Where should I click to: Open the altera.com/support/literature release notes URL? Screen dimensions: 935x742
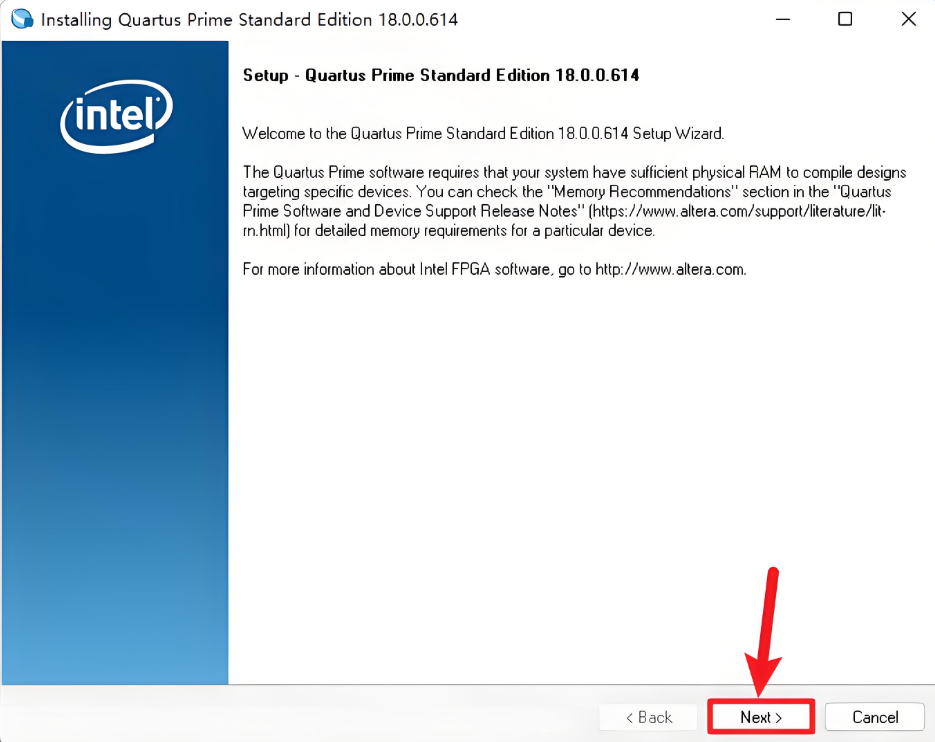(x=564, y=221)
